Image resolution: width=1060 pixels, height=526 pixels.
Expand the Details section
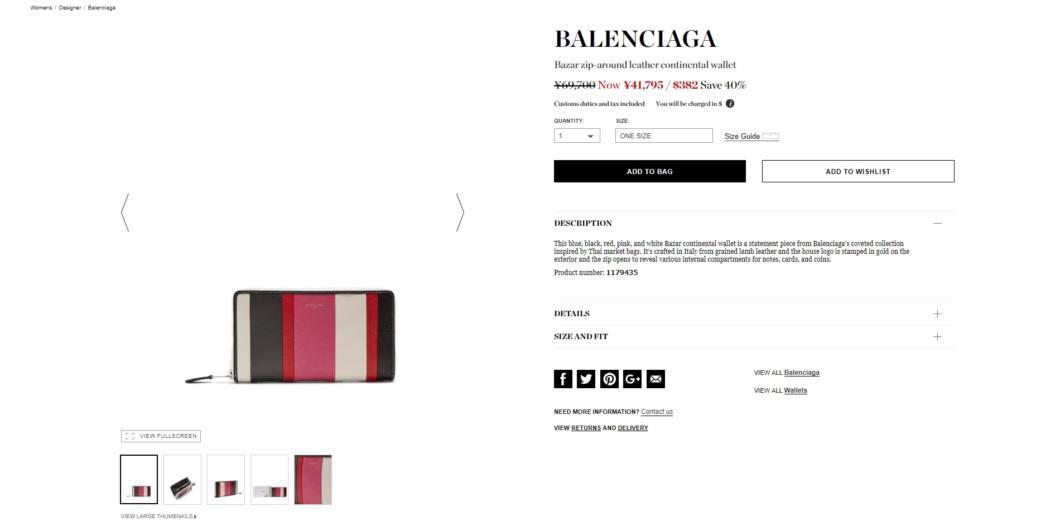point(936,314)
